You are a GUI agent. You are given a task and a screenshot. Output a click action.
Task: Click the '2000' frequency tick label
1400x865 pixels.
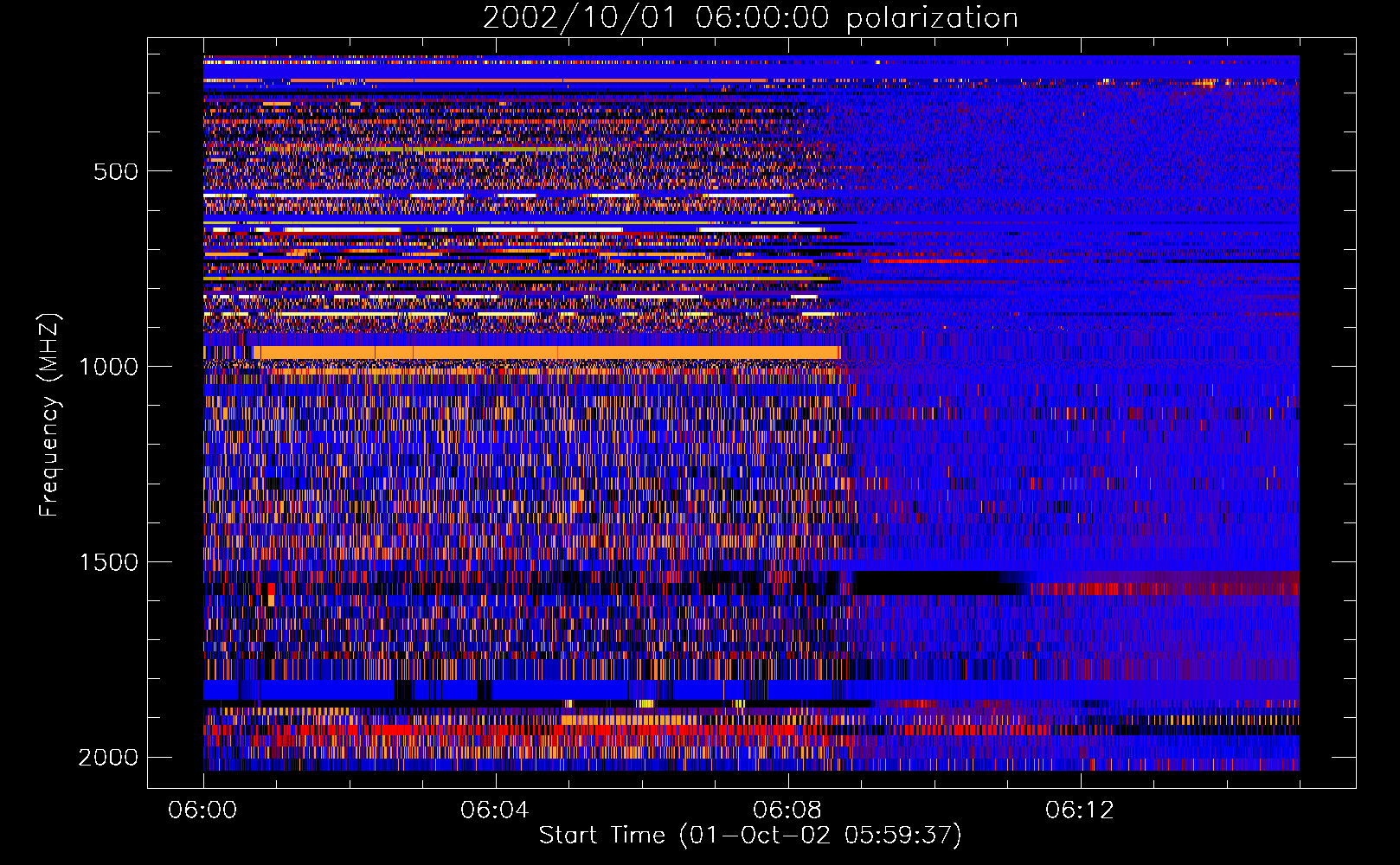(x=109, y=758)
